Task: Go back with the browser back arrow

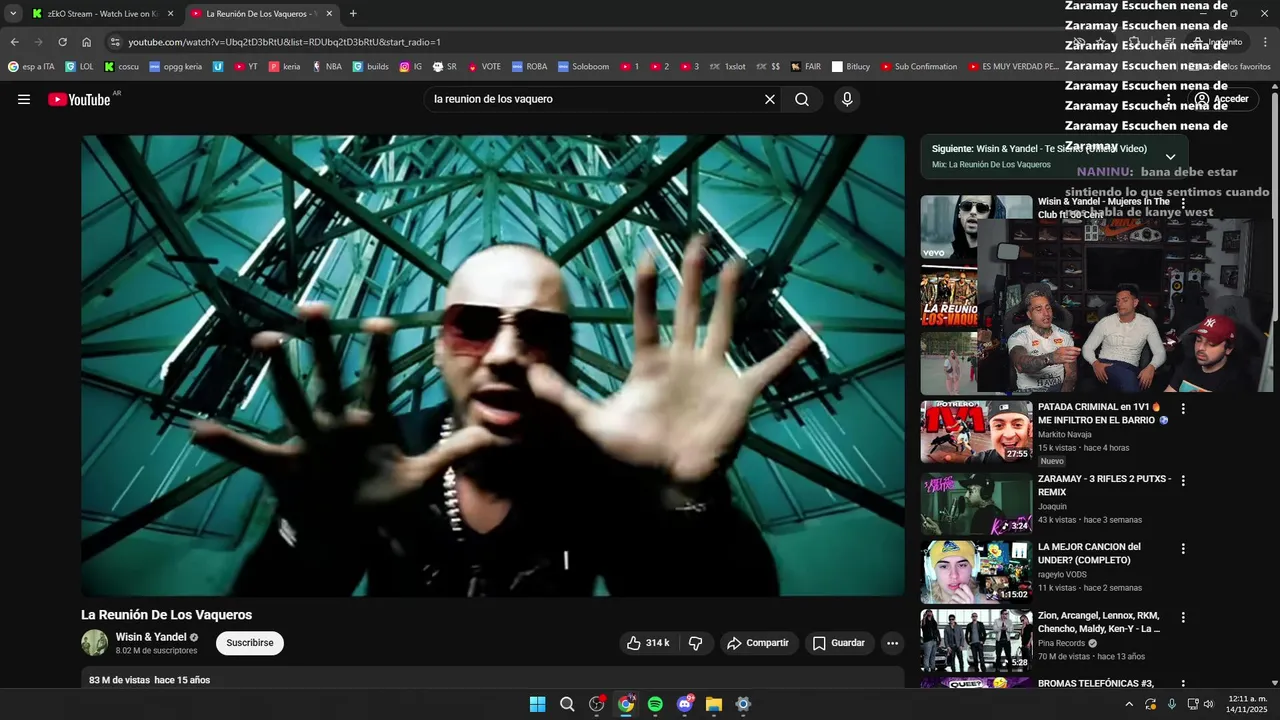Action: click(14, 42)
